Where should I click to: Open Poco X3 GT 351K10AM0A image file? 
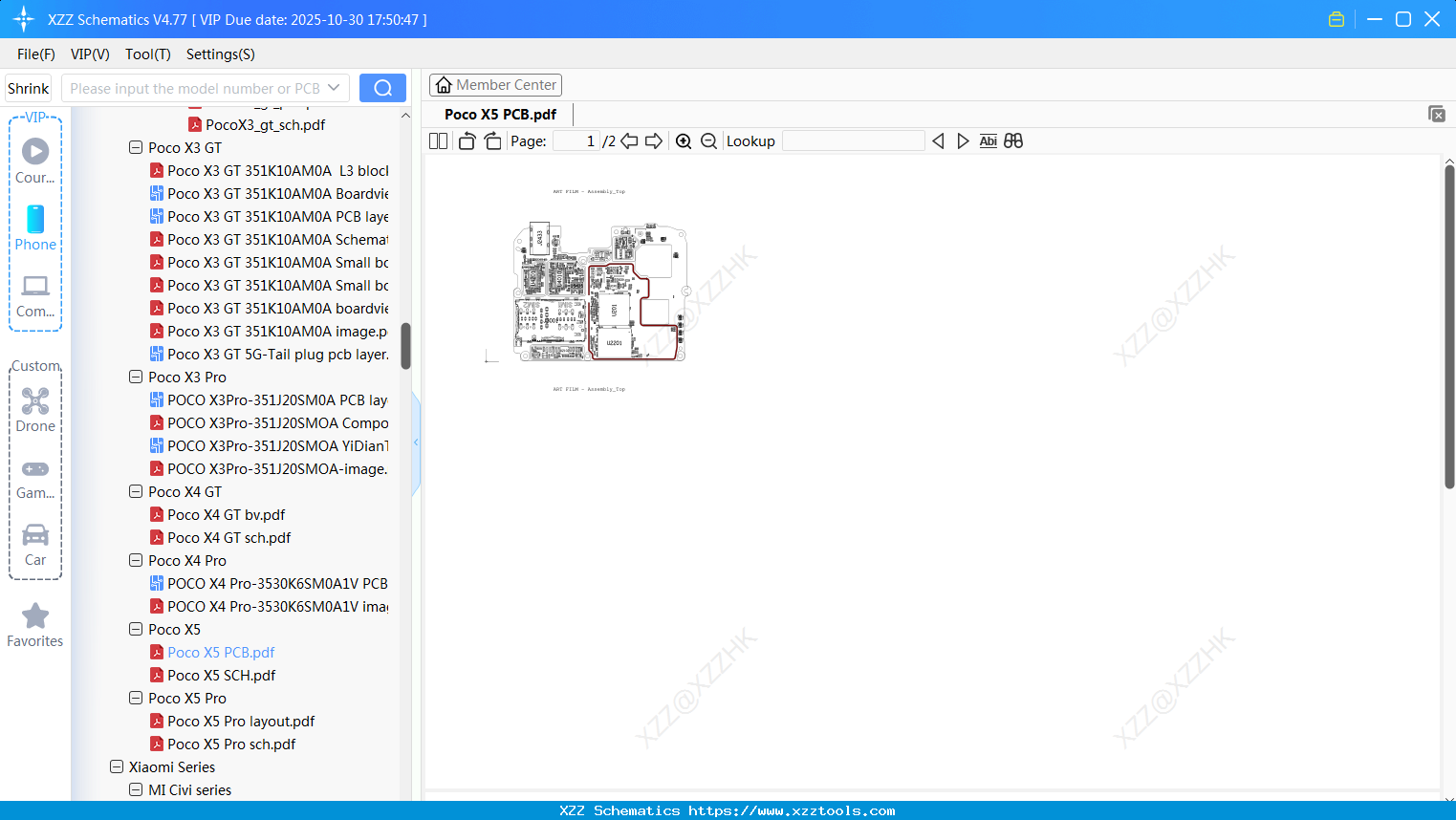[x=269, y=332]
